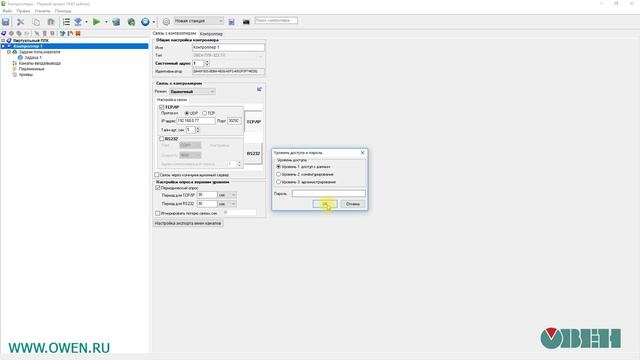Click the blue globe icon in toolbar

[x=145, y=22]
